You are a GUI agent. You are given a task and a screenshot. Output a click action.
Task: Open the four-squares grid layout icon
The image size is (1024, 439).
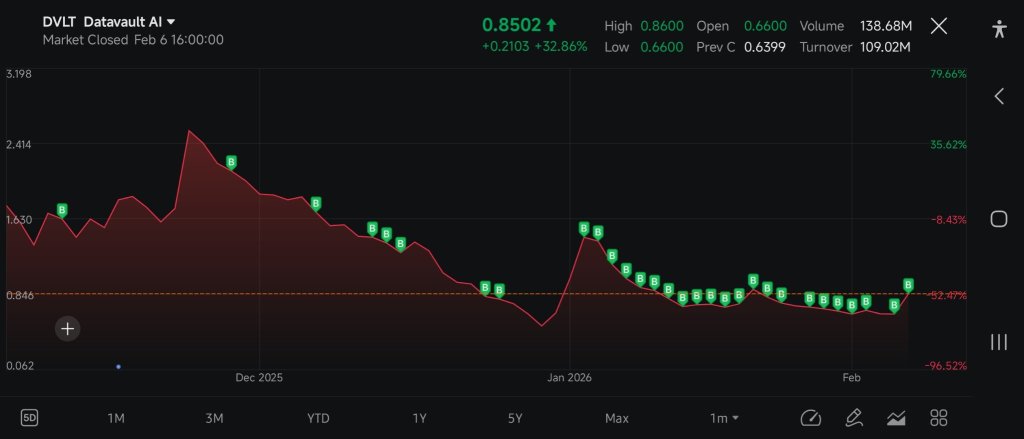point(938,417)
